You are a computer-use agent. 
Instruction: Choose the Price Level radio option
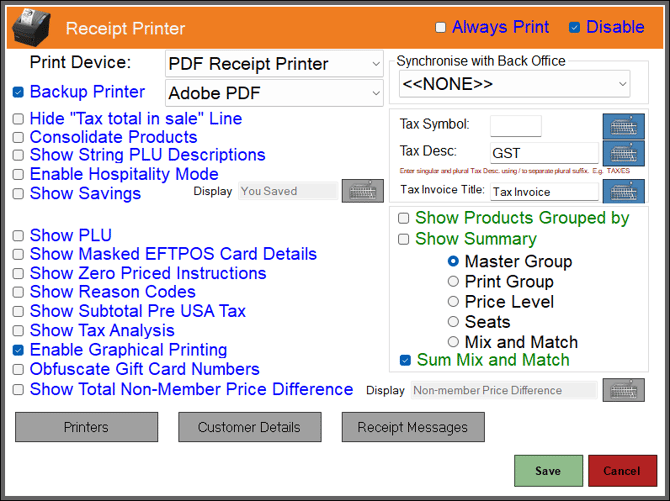click(453, 301)
